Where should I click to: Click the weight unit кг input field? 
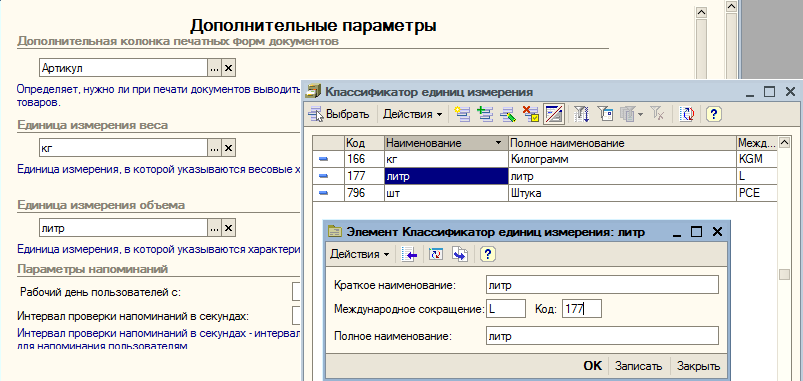point(123,148)
